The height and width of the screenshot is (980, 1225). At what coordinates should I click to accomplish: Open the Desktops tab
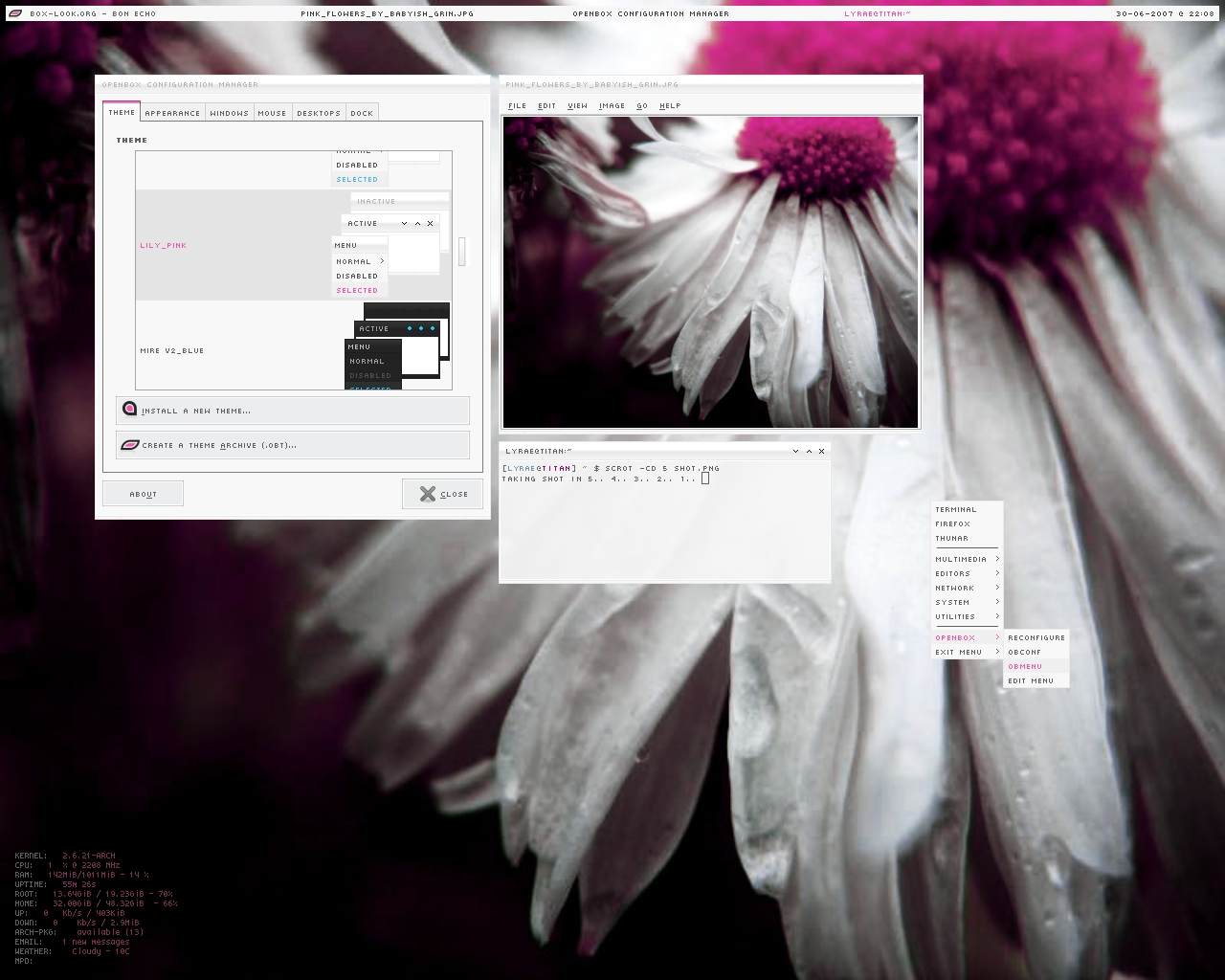tap(319, 113)
